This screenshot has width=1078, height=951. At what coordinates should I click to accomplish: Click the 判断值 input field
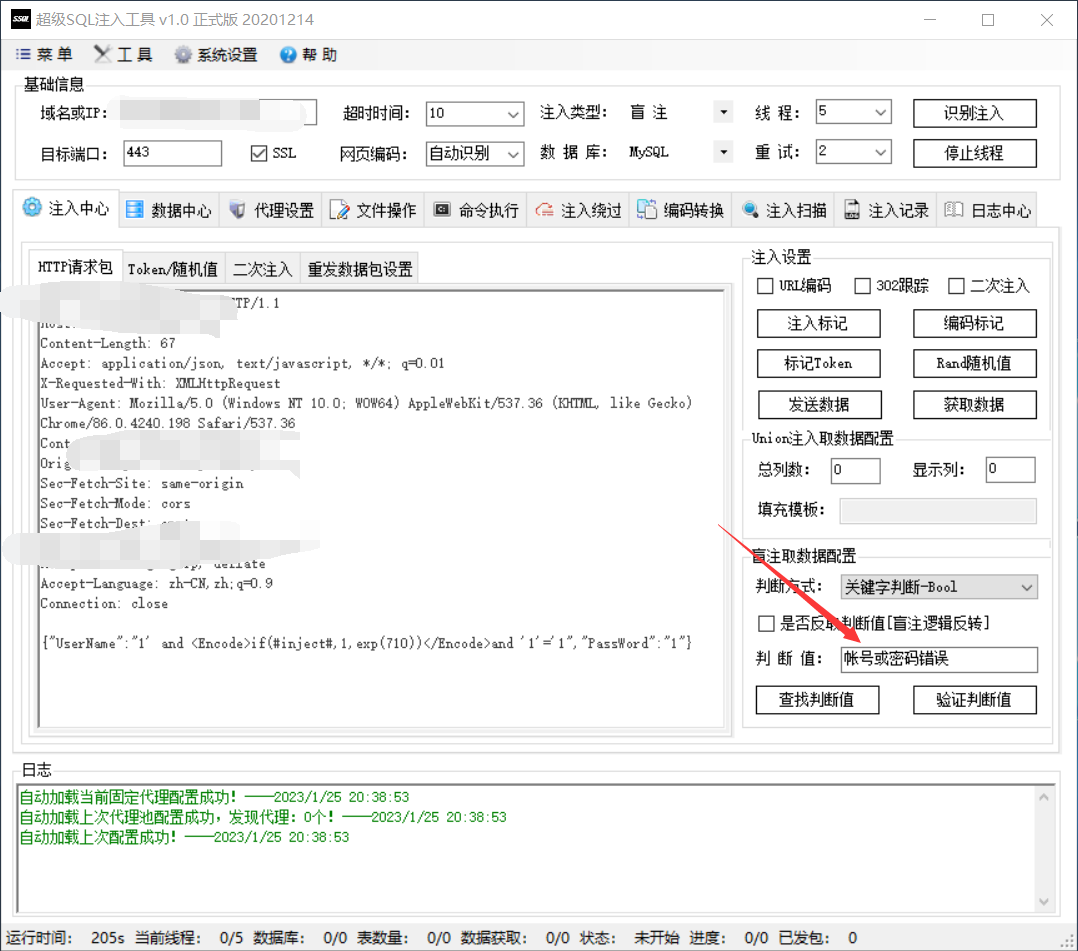point(938,659)
